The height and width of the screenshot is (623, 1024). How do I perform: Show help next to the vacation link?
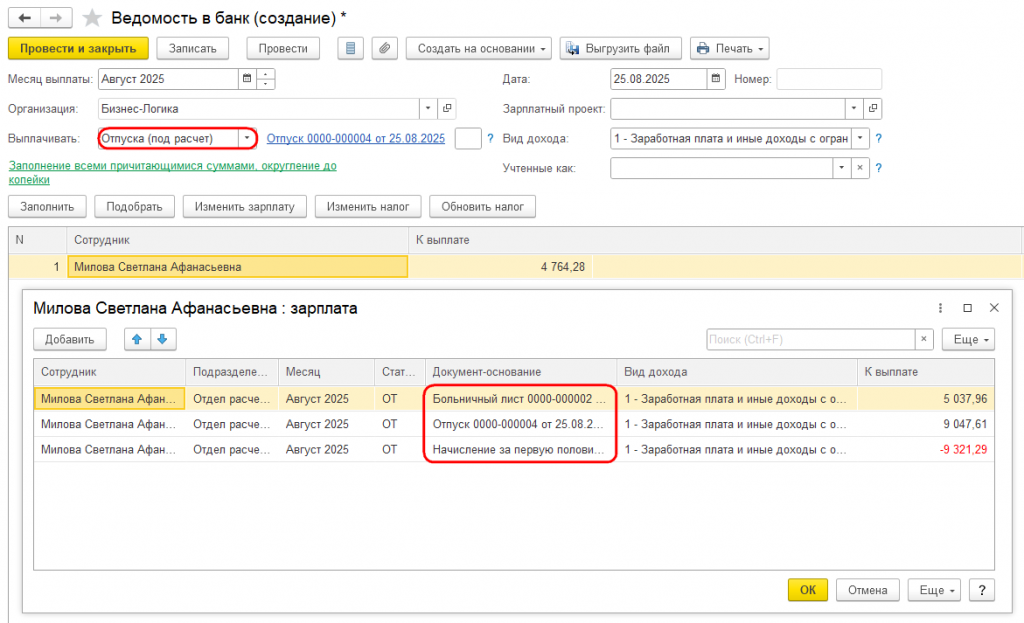click(x=490, y=138)
